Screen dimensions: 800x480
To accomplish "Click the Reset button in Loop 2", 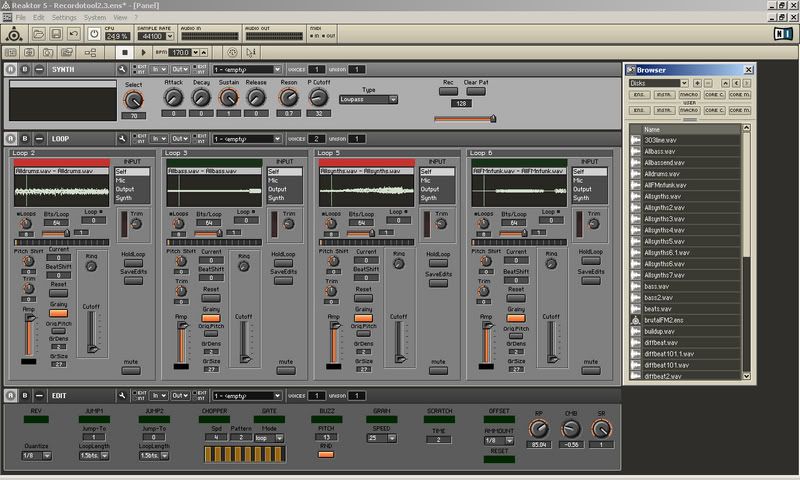I will tap(58, 293).
